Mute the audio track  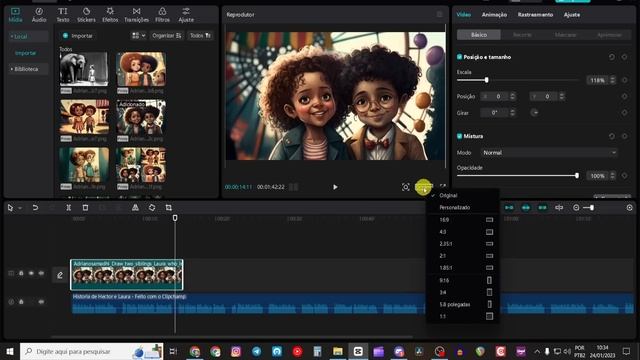[x=41, y=302]
